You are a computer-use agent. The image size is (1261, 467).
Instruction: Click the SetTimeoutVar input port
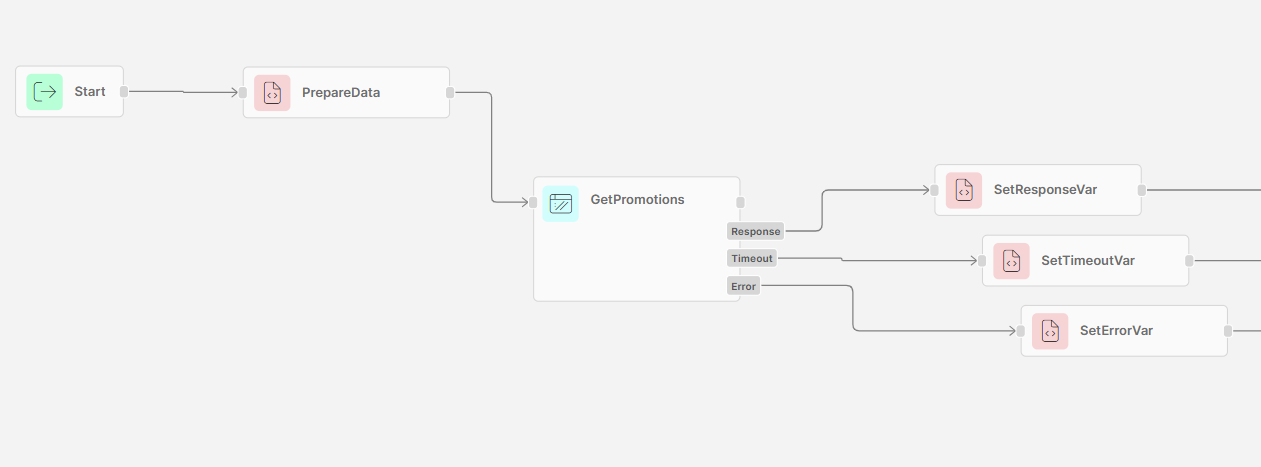point(982,261)
